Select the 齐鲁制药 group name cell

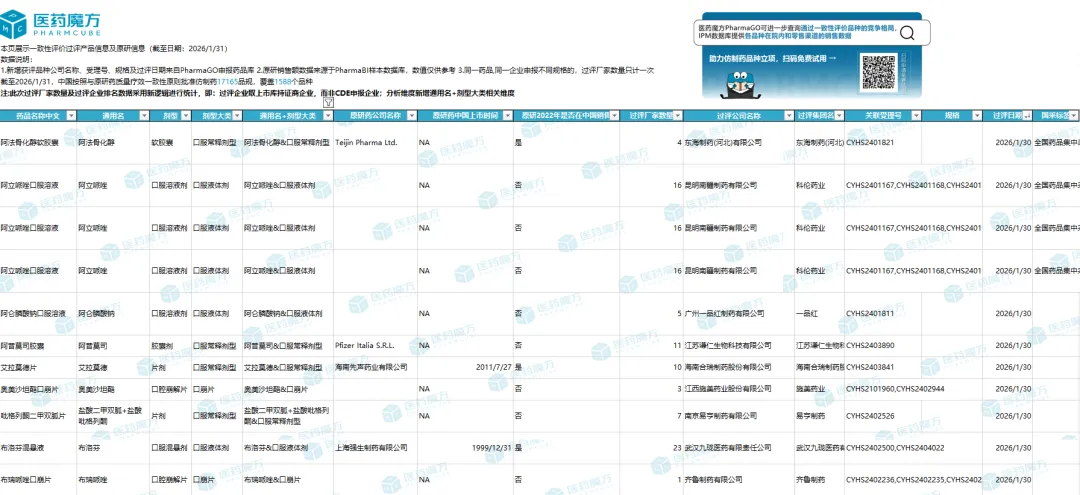pyautogui.click(x=819, y=480)
